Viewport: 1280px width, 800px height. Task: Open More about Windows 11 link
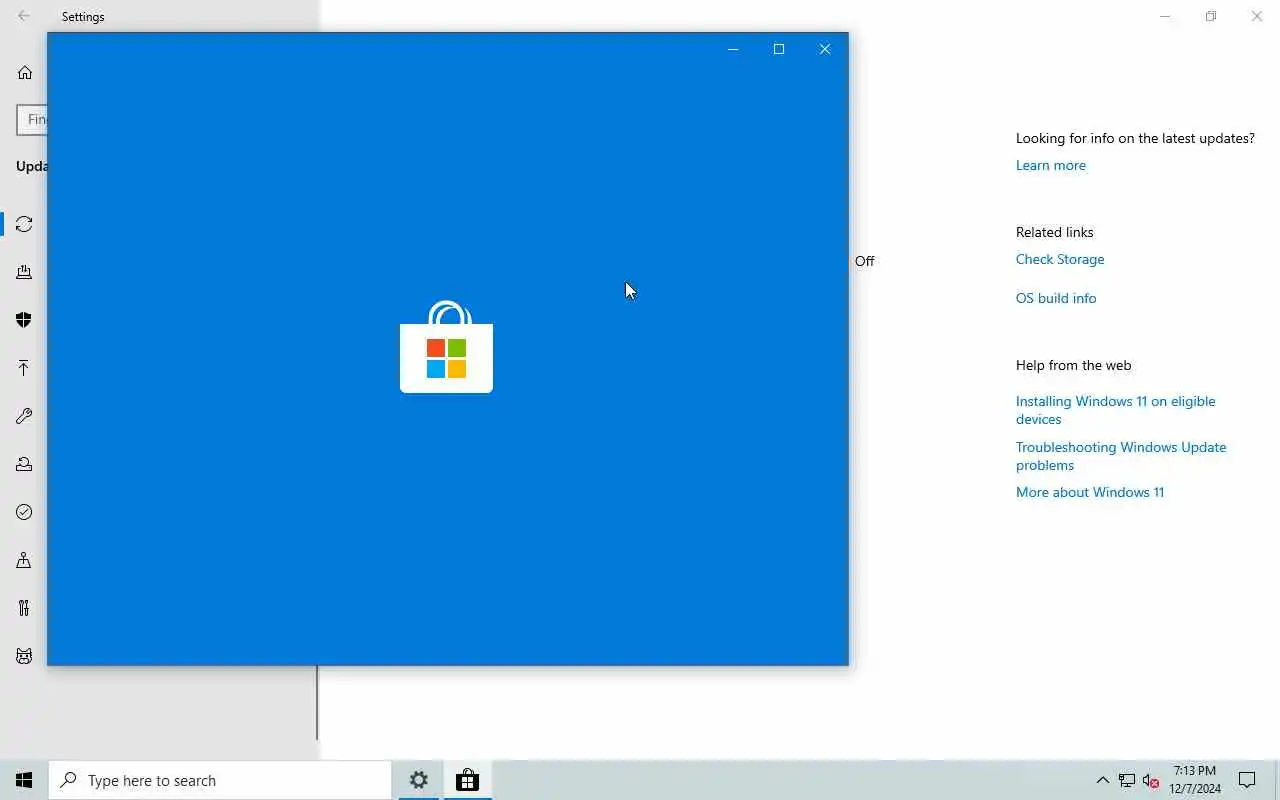coord(1090,492)
